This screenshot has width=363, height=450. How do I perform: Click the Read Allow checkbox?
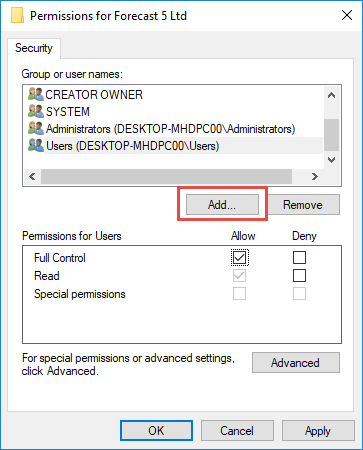(239, 276)
